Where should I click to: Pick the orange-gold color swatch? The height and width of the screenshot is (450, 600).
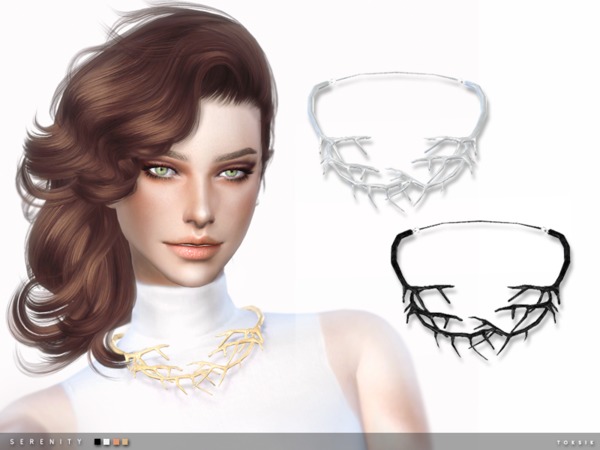click(x=115, y=440)
